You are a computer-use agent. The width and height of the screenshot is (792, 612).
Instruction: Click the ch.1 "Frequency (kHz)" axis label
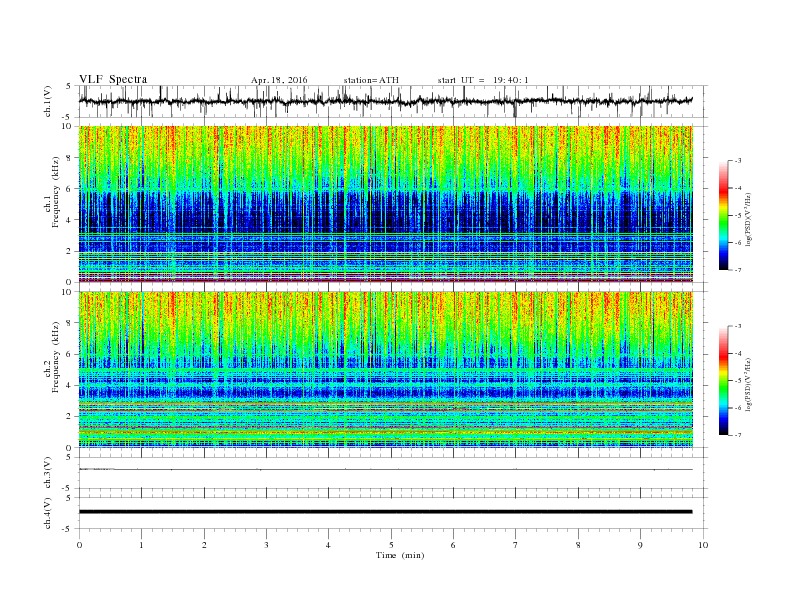point(55,192)
